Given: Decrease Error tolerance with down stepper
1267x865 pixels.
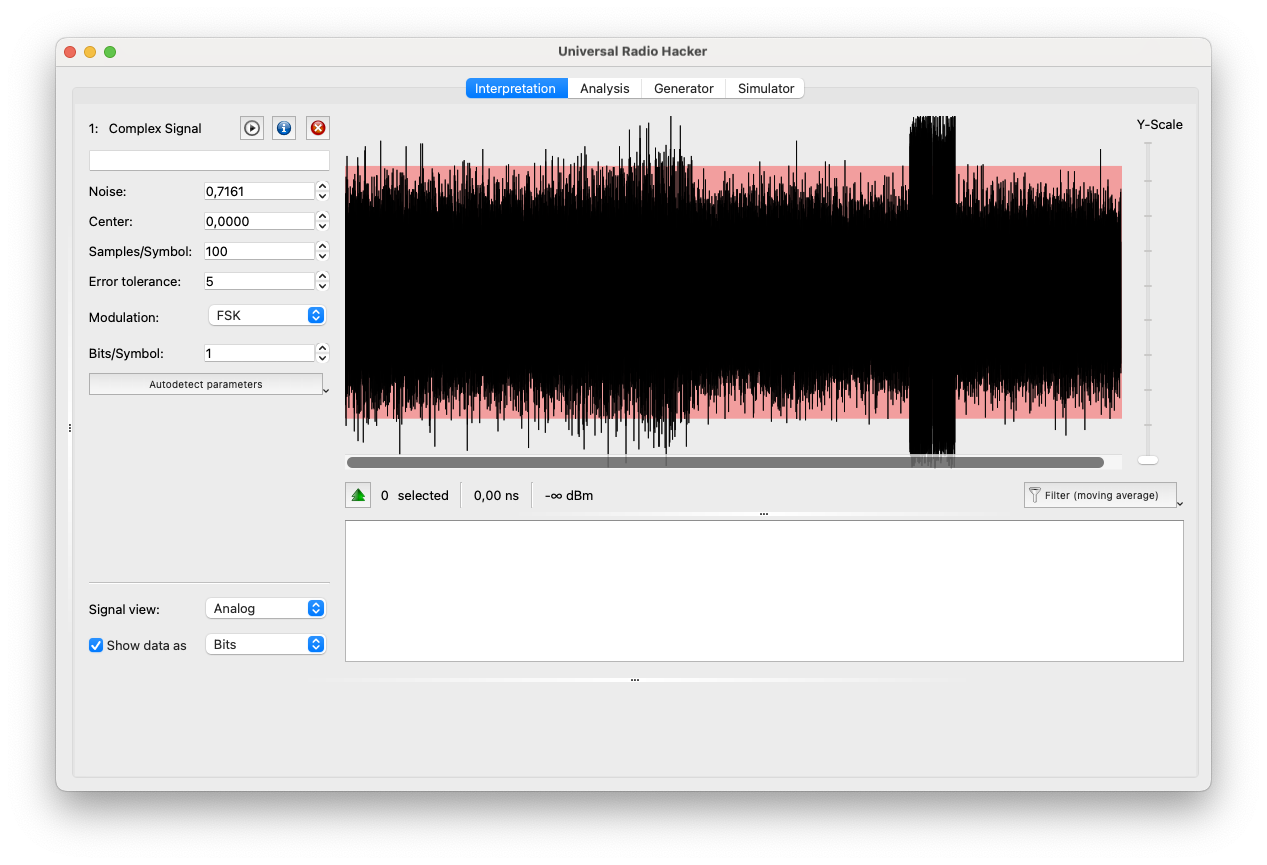Looking at the screenshot, I should (x=321, y=287).
